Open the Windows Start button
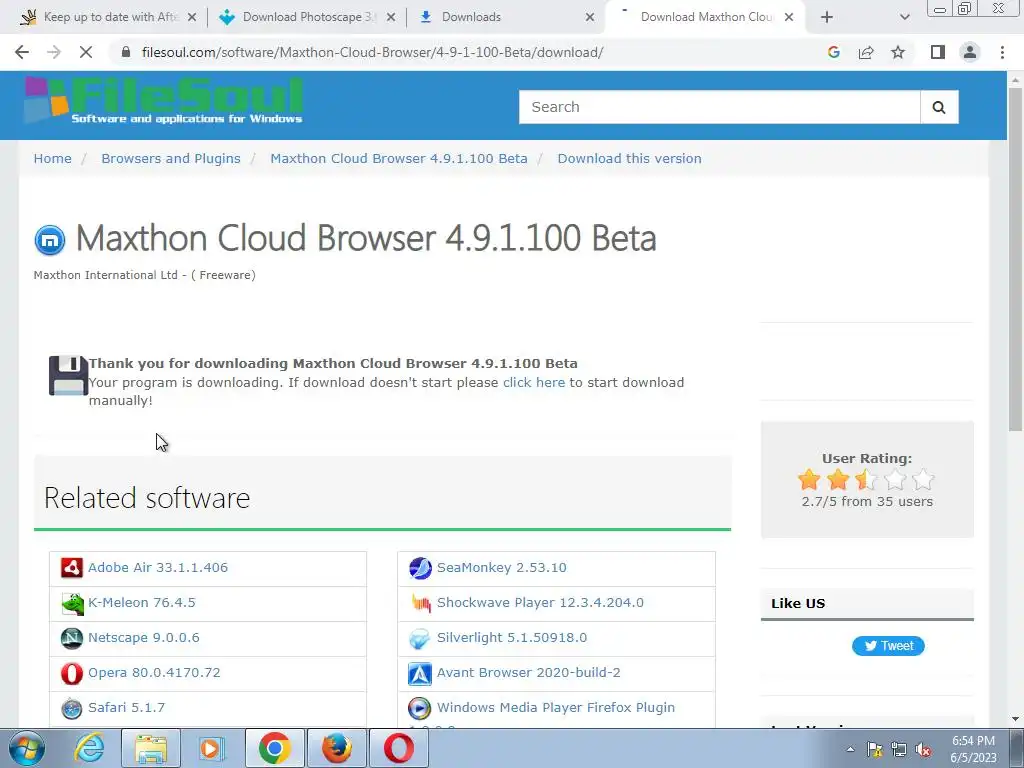Screen dimensions: 1024x768 click(x=26, y=748)
